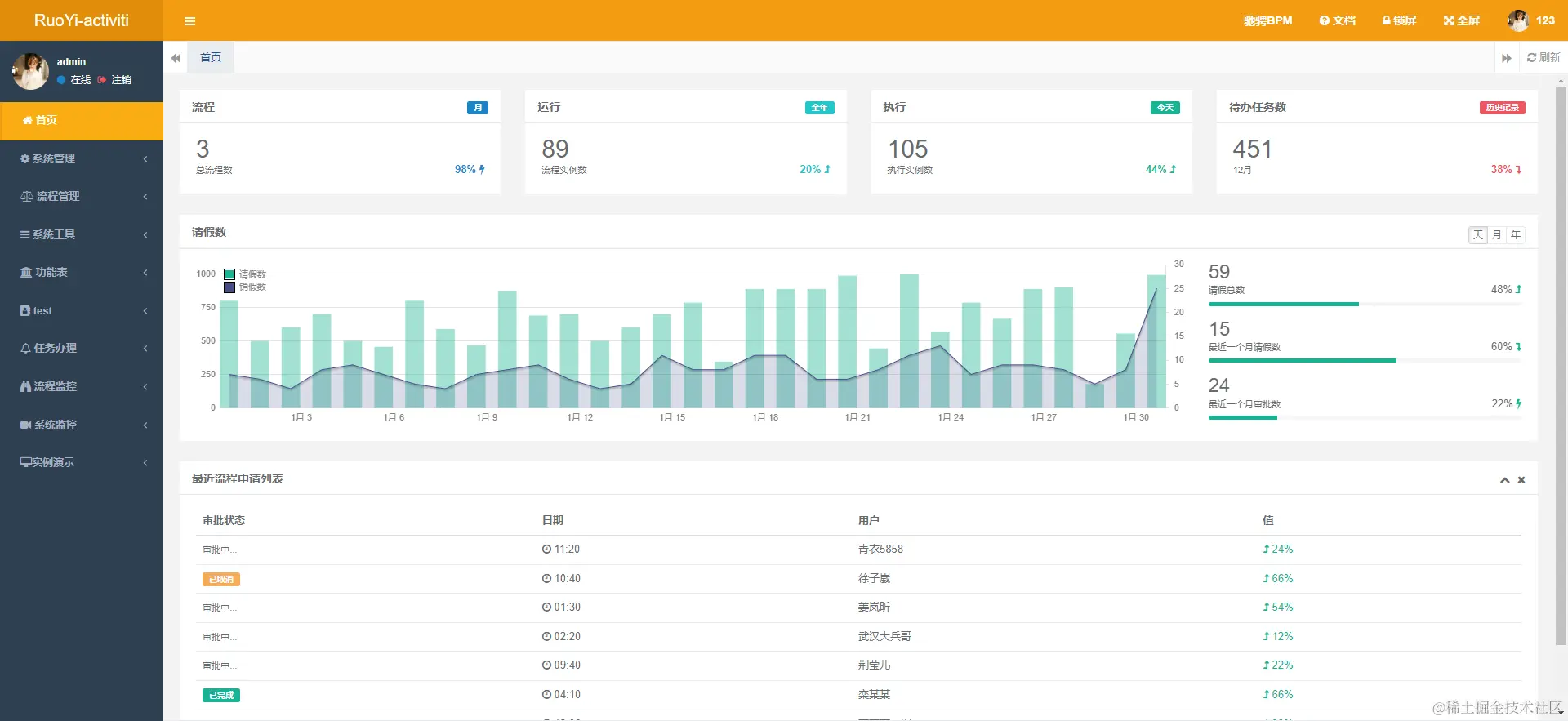The width and height of the screenshot is (1568, 721).
Task: Switch chart to 年 view
Action: point(1516,235)
